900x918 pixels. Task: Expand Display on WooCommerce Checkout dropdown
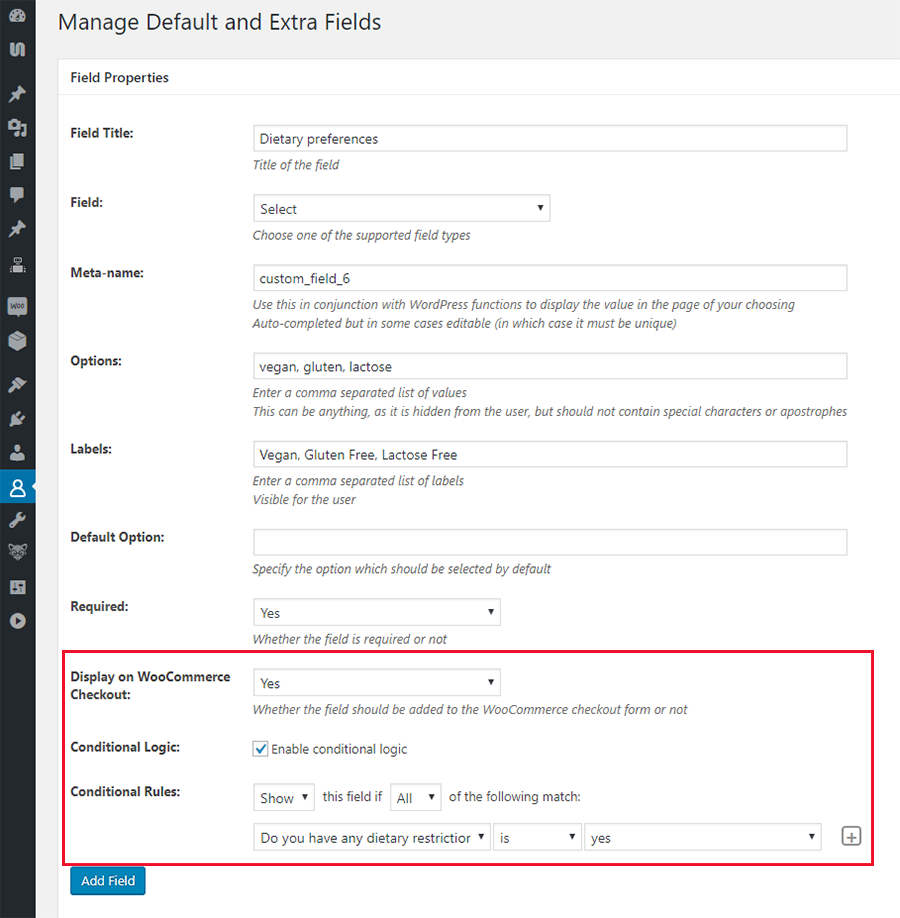point(376,683)
